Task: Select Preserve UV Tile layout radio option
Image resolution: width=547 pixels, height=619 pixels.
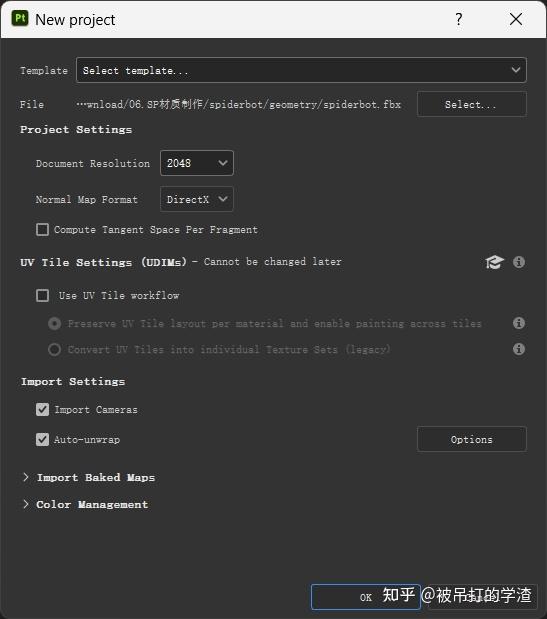Action: point(54,324)
